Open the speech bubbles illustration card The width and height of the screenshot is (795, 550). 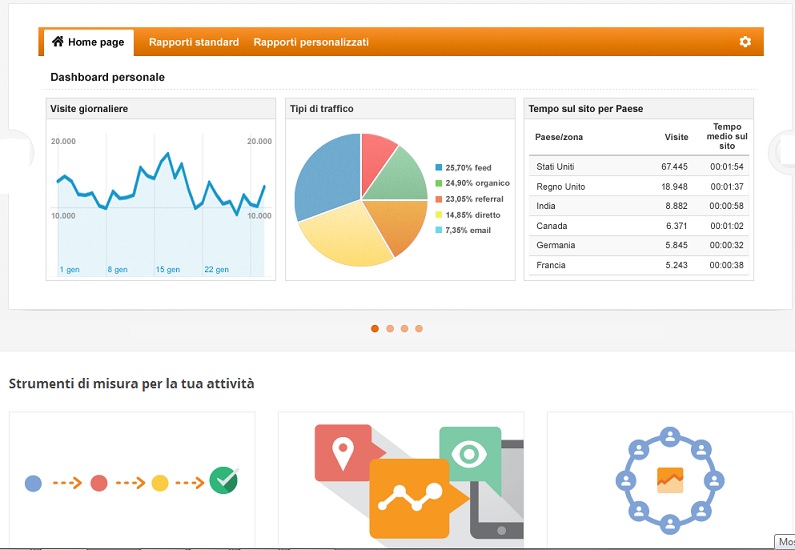point(401,480)
